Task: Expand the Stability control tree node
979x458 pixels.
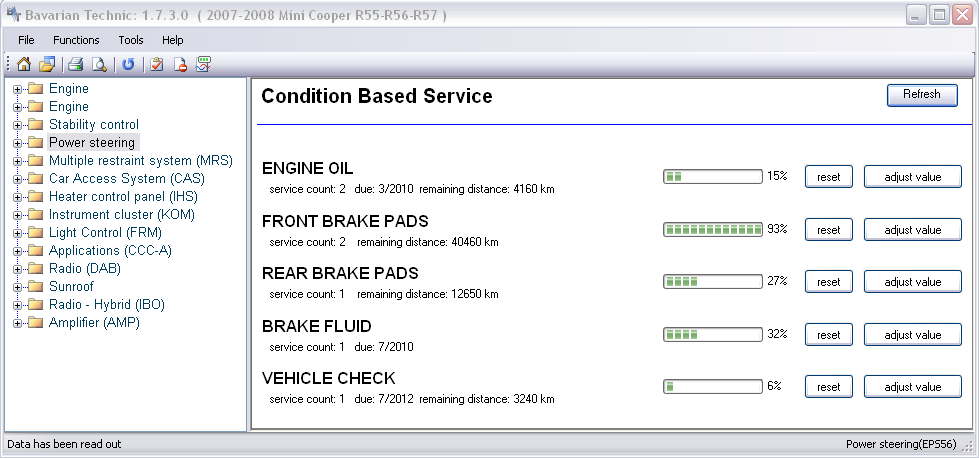Action: point(17,125)
